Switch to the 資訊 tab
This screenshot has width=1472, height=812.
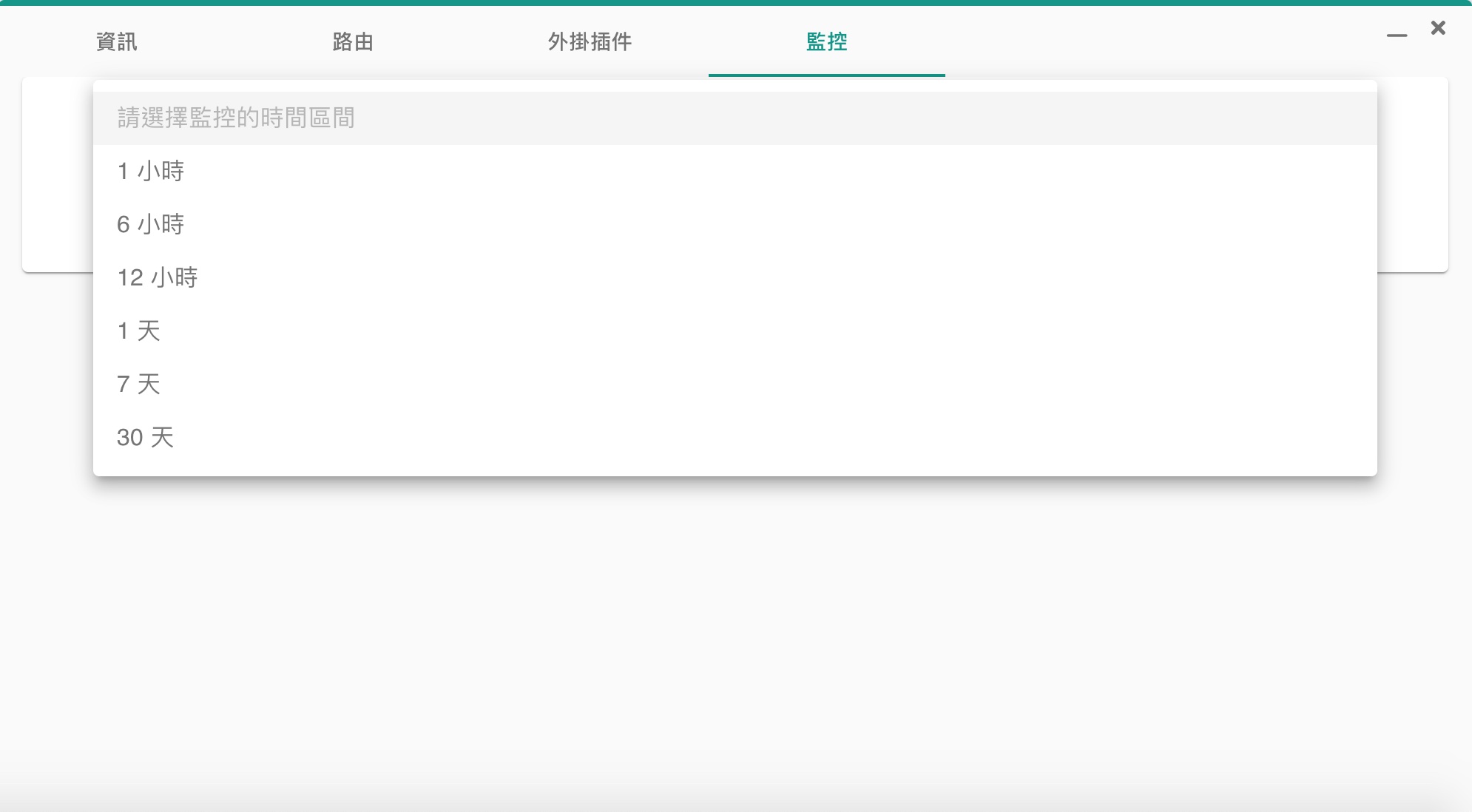(x=117, y=41)
